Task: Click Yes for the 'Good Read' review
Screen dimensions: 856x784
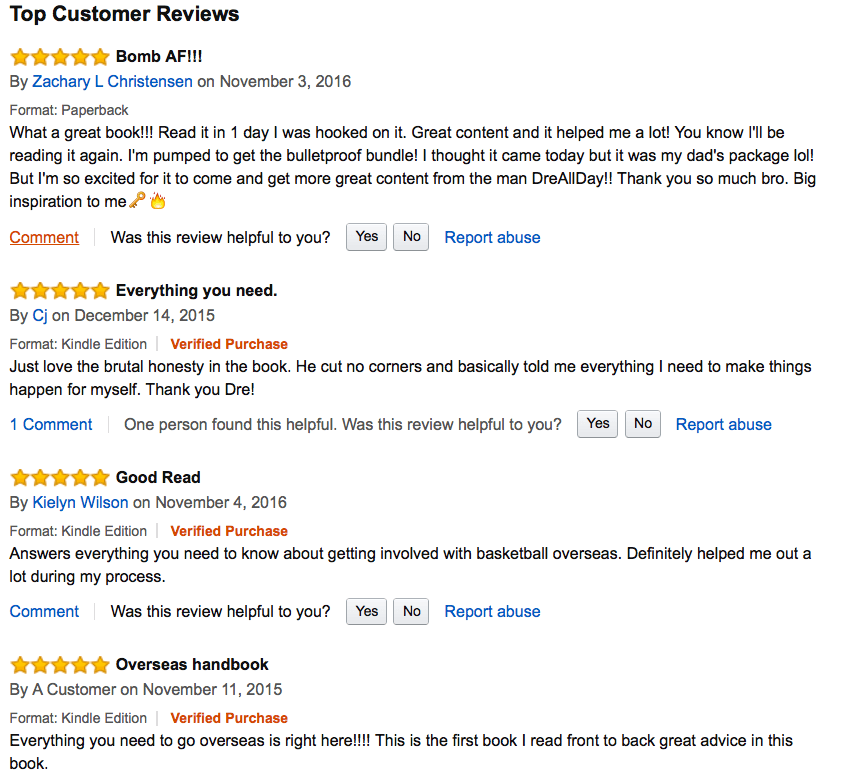Action: (x=367, y=611)
